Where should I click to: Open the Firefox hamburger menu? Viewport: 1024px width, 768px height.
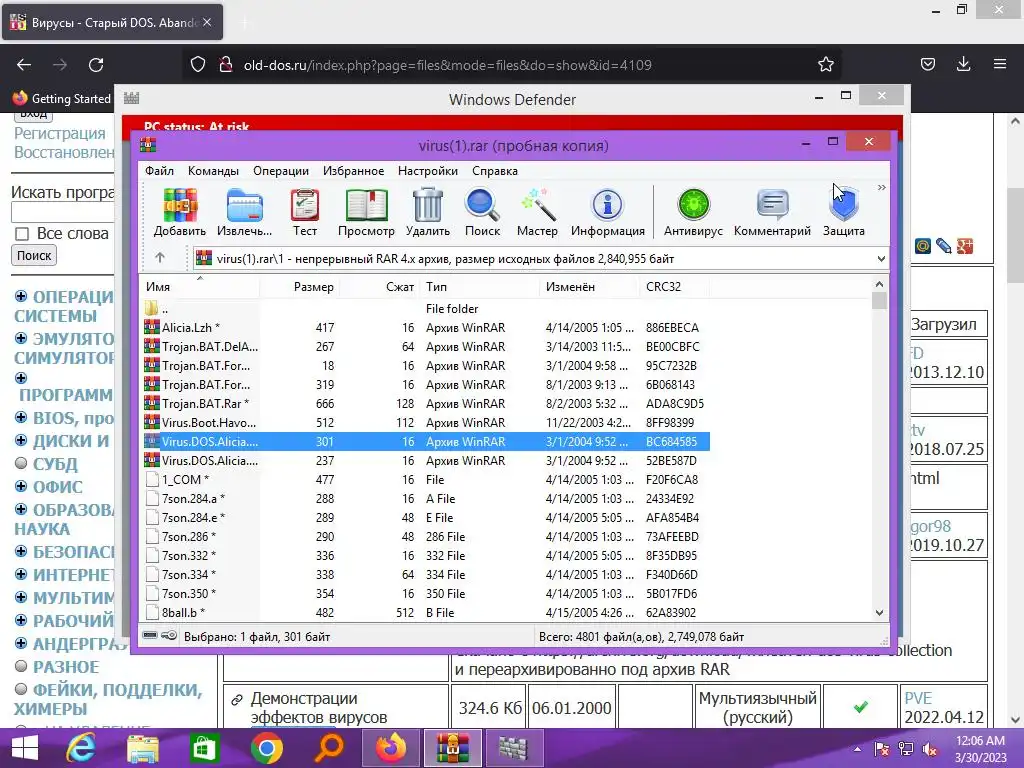click(x=1000, y=64)
